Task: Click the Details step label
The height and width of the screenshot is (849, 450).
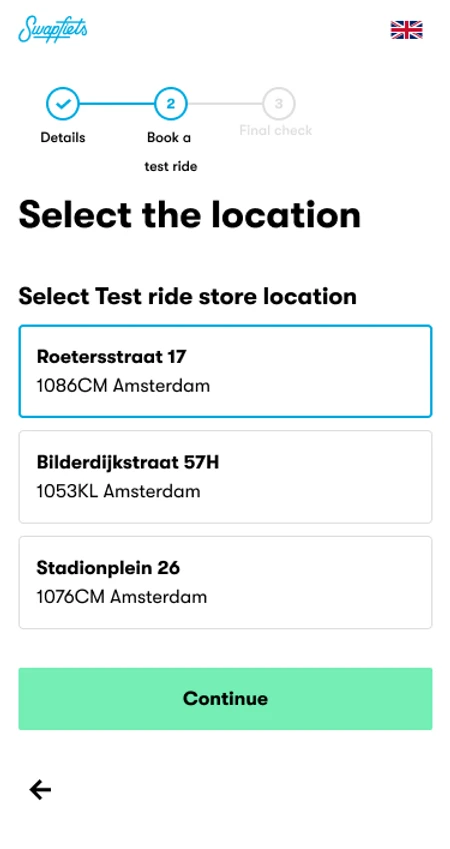Action: tap(63, 138)
